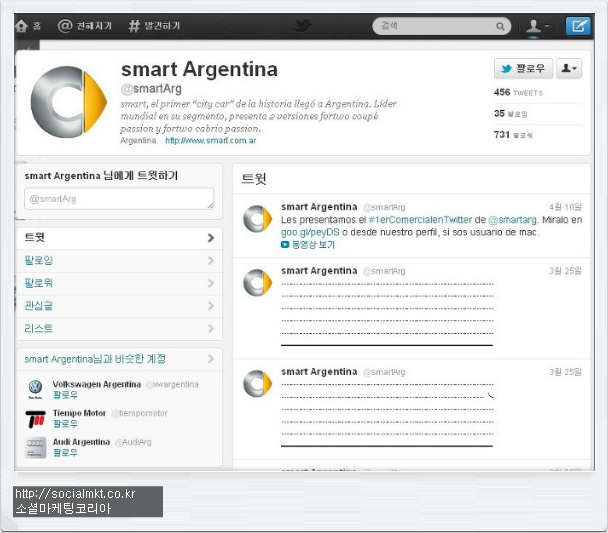The height and width of the screenshot is (533, 608).
Task: Click avatar of the first 3월 25일 tweet
Action: click(x=257, y=283)
